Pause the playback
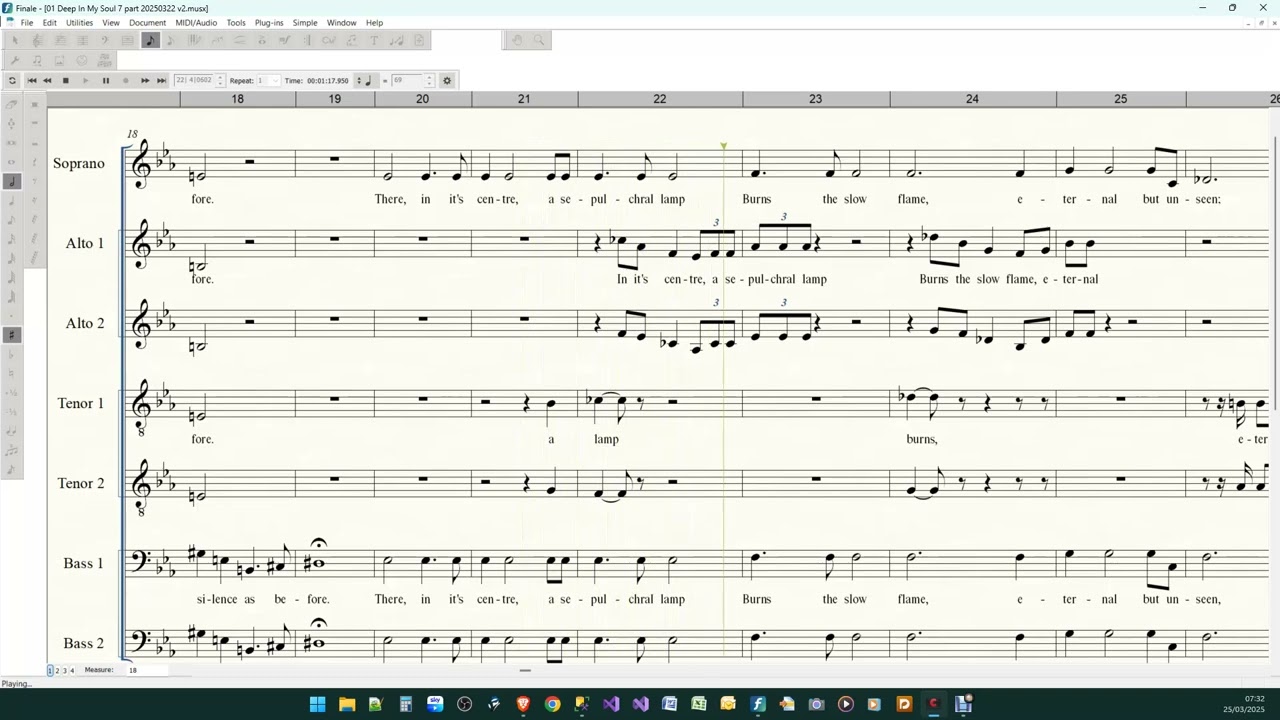Screen dimensions: 1280x720 click(x=106, y=80)
